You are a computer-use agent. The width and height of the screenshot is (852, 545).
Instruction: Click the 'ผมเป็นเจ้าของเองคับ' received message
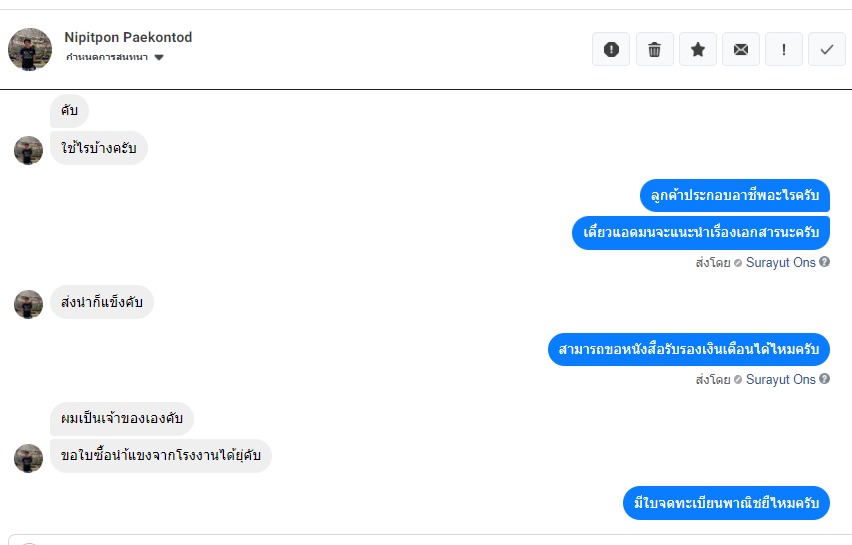122,419
